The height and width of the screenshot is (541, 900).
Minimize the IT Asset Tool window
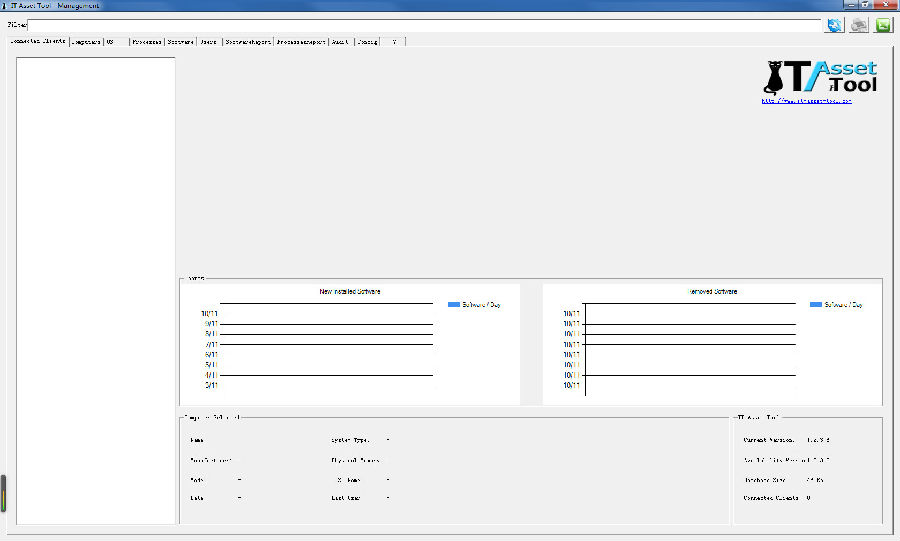[x=851, y=5]
